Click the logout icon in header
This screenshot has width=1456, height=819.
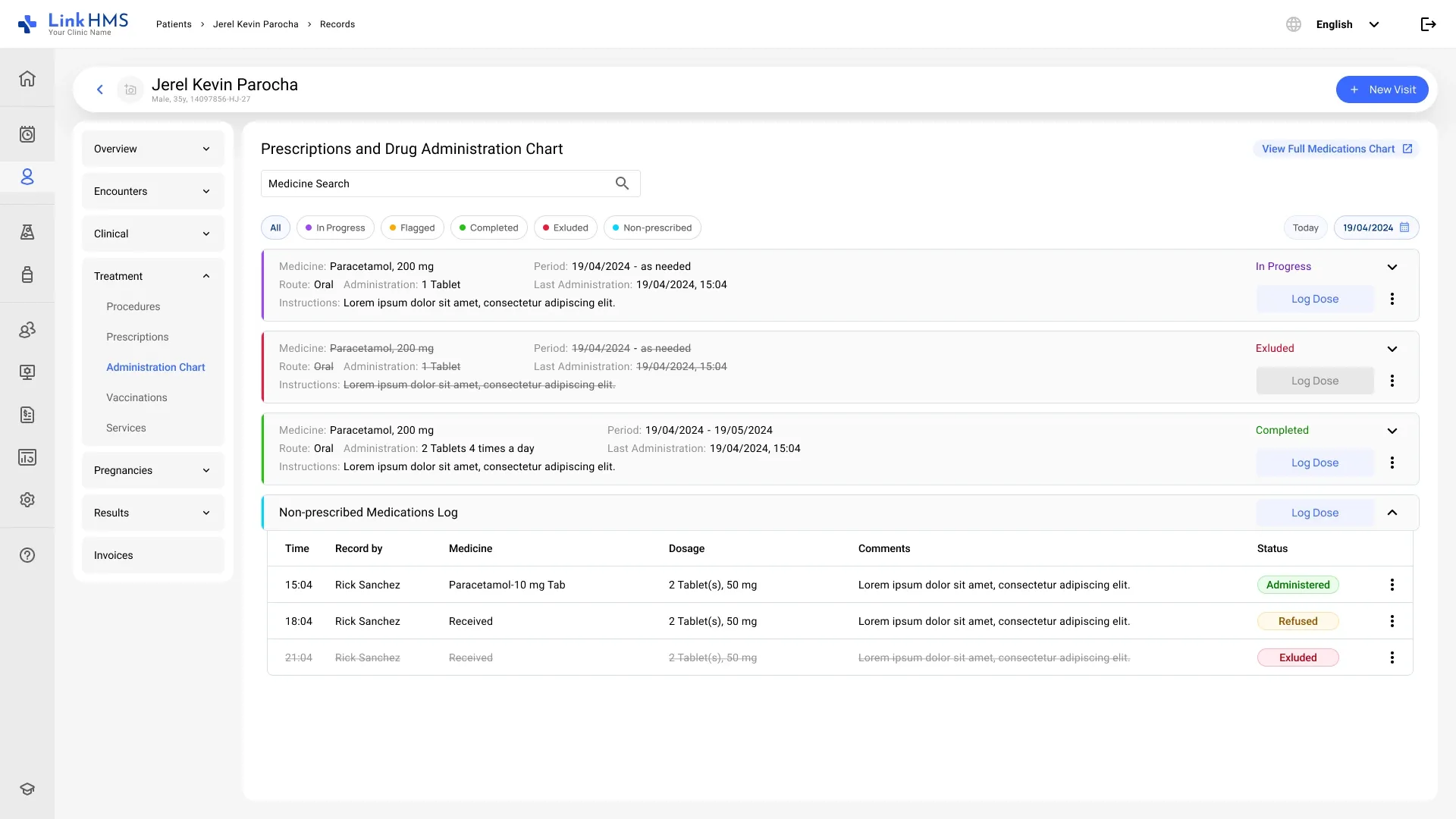(x=1428, y=24)
